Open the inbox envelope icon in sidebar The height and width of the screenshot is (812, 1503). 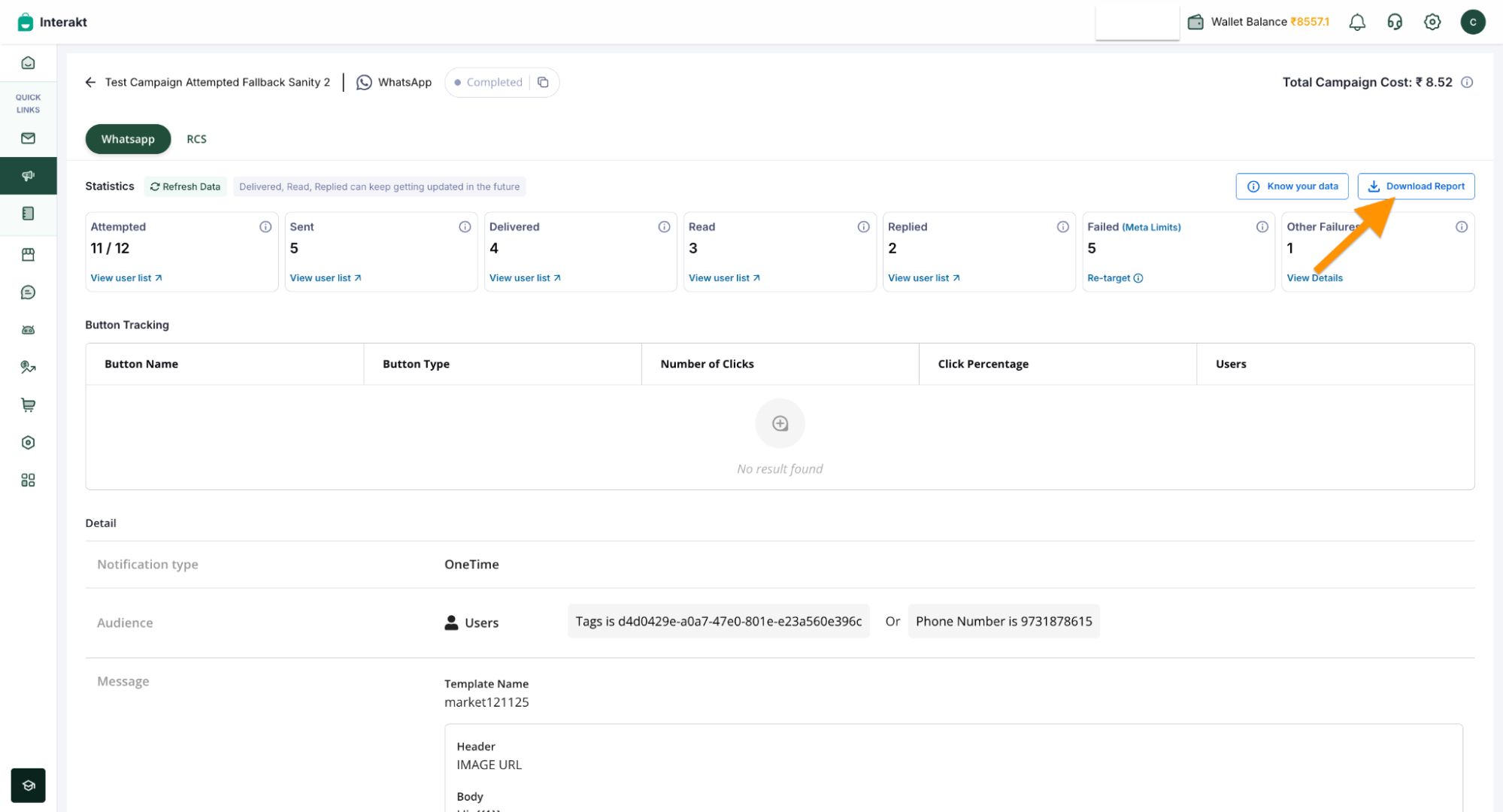pos(28,138)
